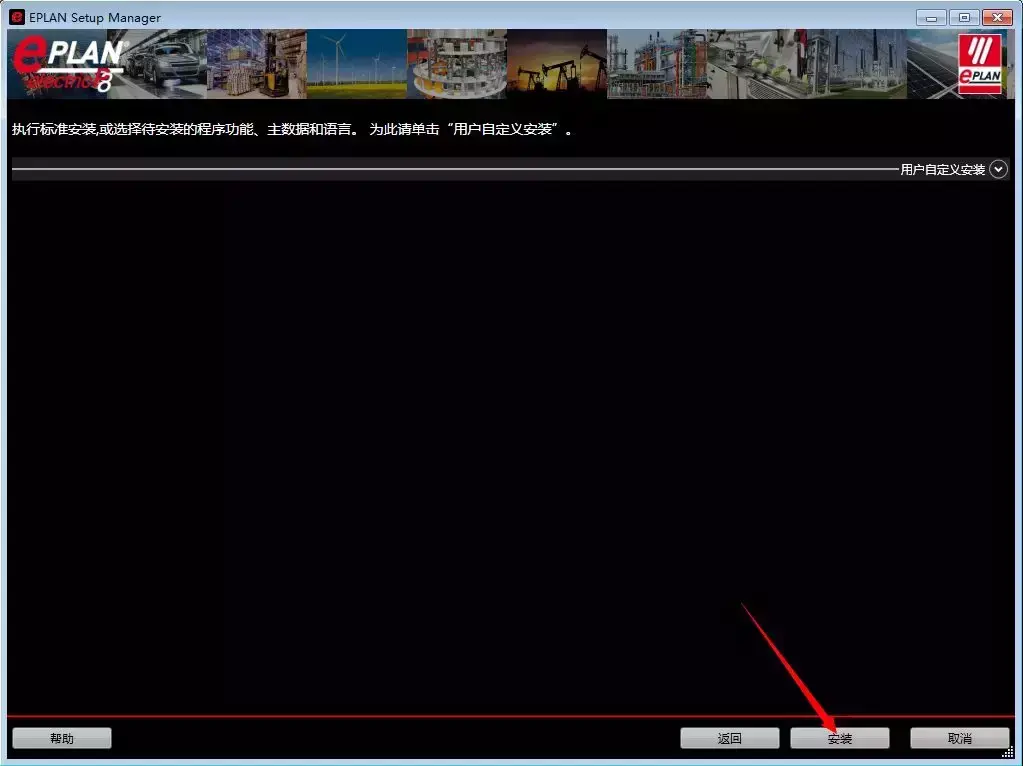Click 返回 to go back
Viewport: 1023px width, 766px height.
729,737
